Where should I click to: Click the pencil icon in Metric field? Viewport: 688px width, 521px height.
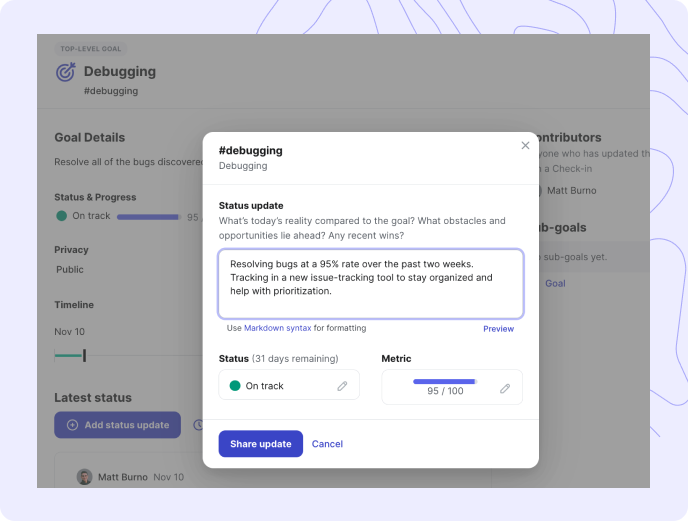click(x=505, y=388)
